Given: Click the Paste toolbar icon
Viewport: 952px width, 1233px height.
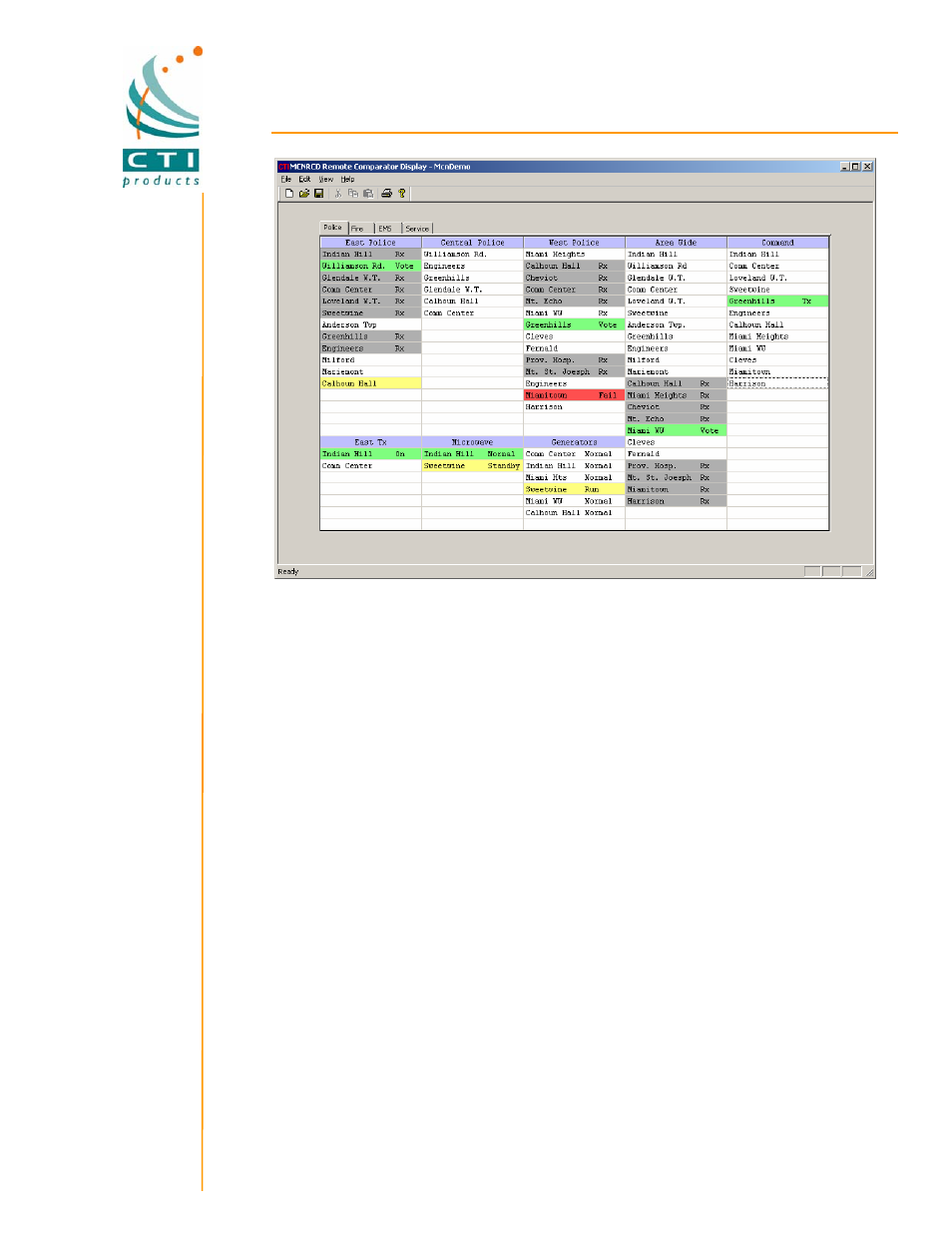Looking at the screenshot, I should click(x=368, y=194).
